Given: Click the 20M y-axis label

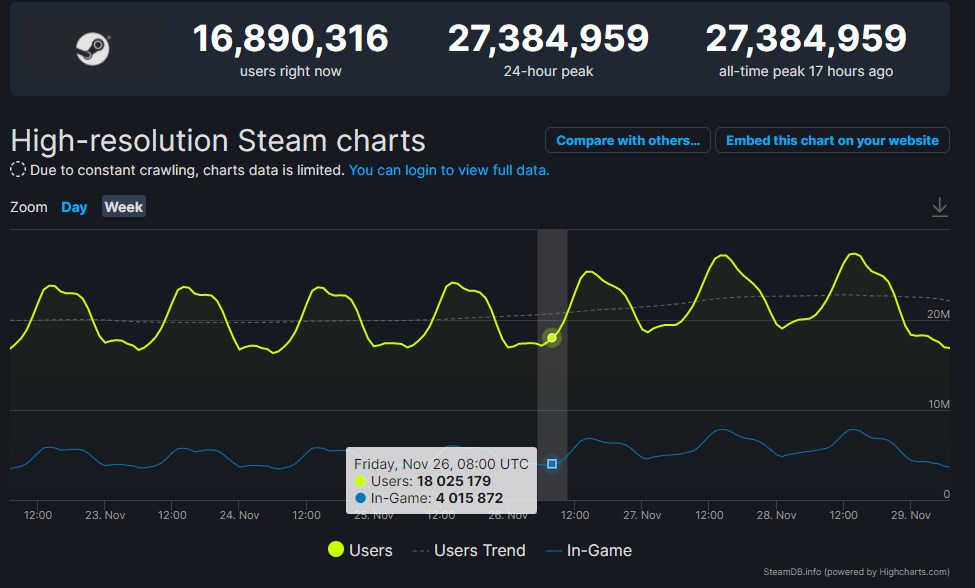Looking at the screenshot, I should pyautogui.click(x=938, y=315).
